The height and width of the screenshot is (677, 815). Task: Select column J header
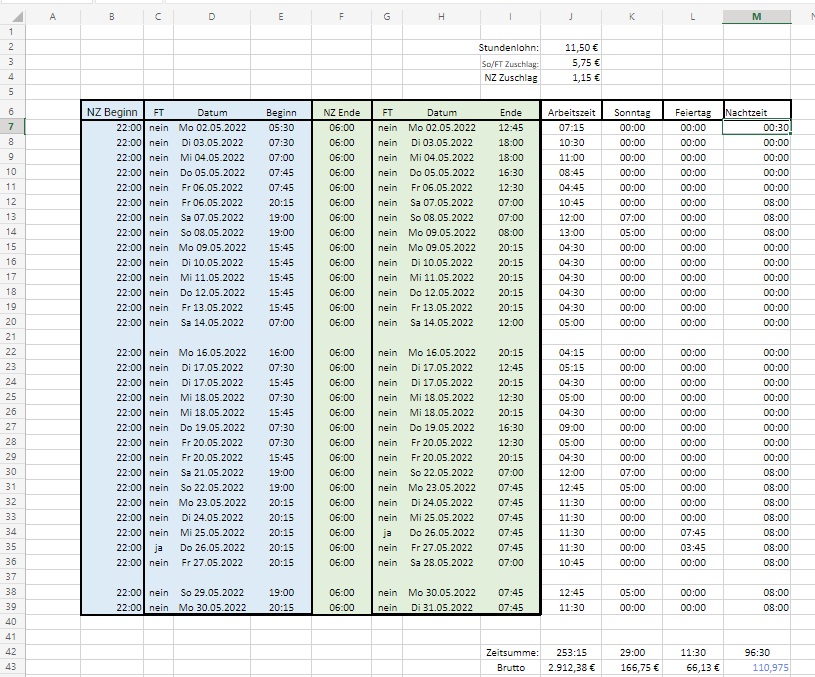pyautogui.click(x=570, y=16)
